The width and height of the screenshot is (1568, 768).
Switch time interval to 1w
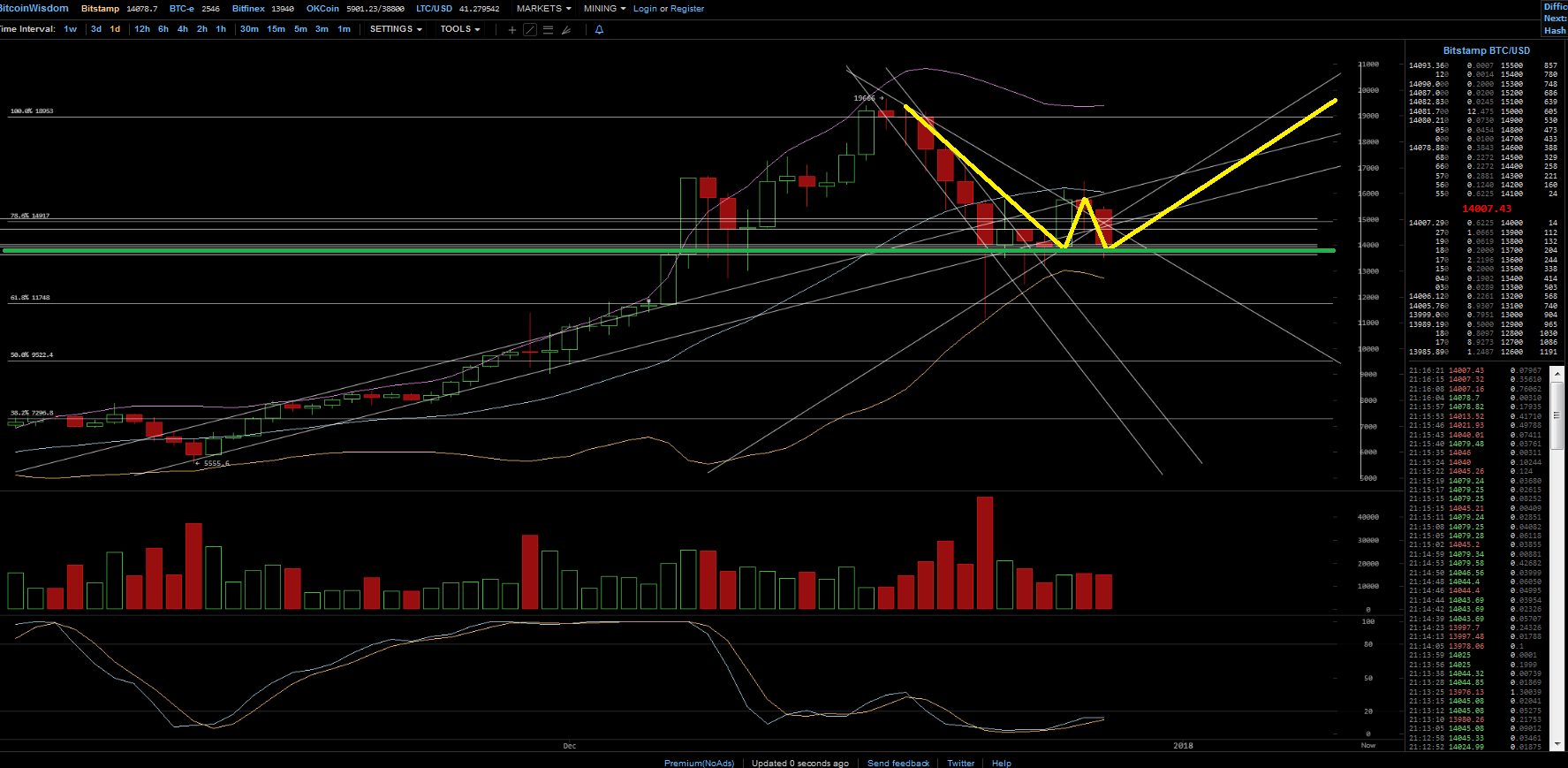coord(71,29)
